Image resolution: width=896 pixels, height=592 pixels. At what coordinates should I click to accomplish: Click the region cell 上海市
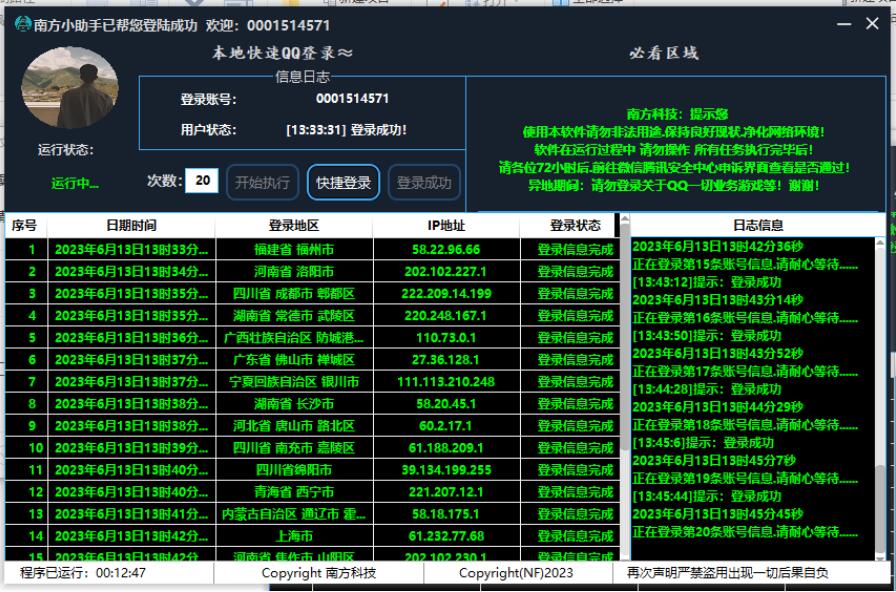294,536
